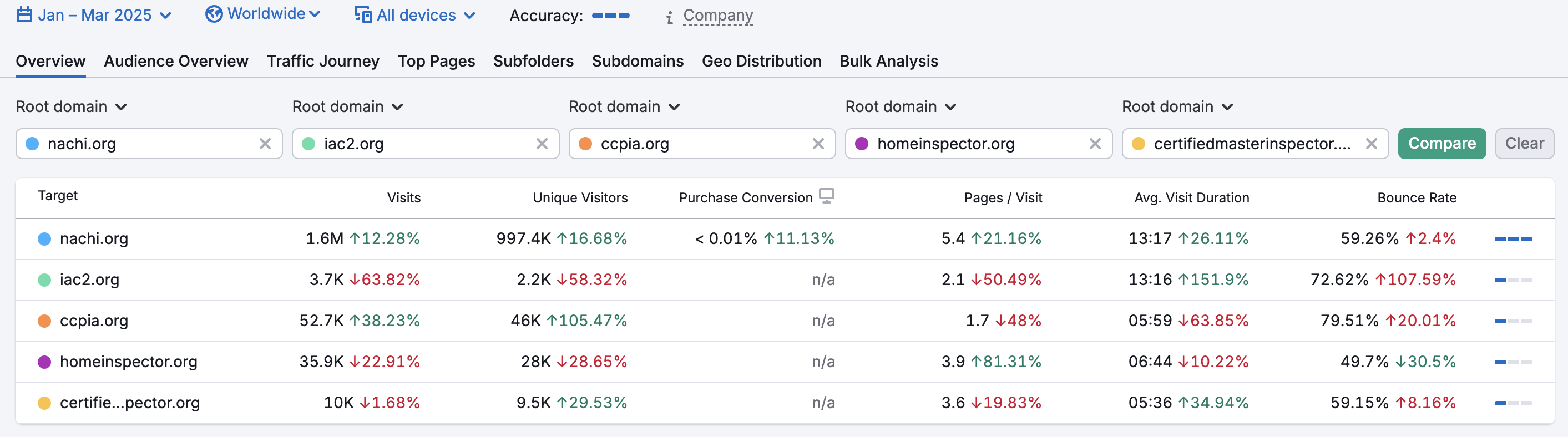Open certifie...pector.org in the table's Target column
Screen dimensions: 1568x437
[130, 403]
